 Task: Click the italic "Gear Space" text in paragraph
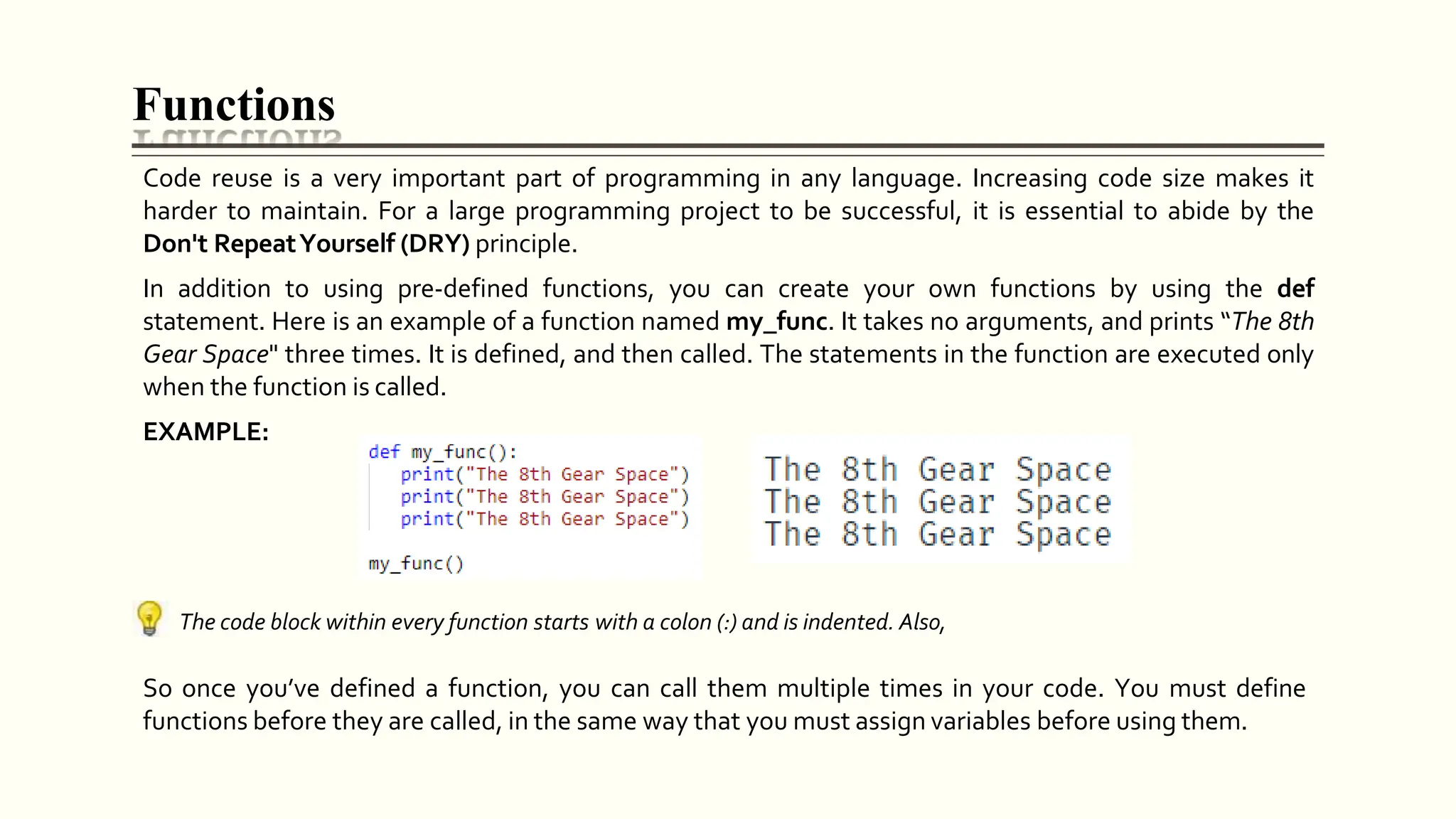tap(206, 354)
